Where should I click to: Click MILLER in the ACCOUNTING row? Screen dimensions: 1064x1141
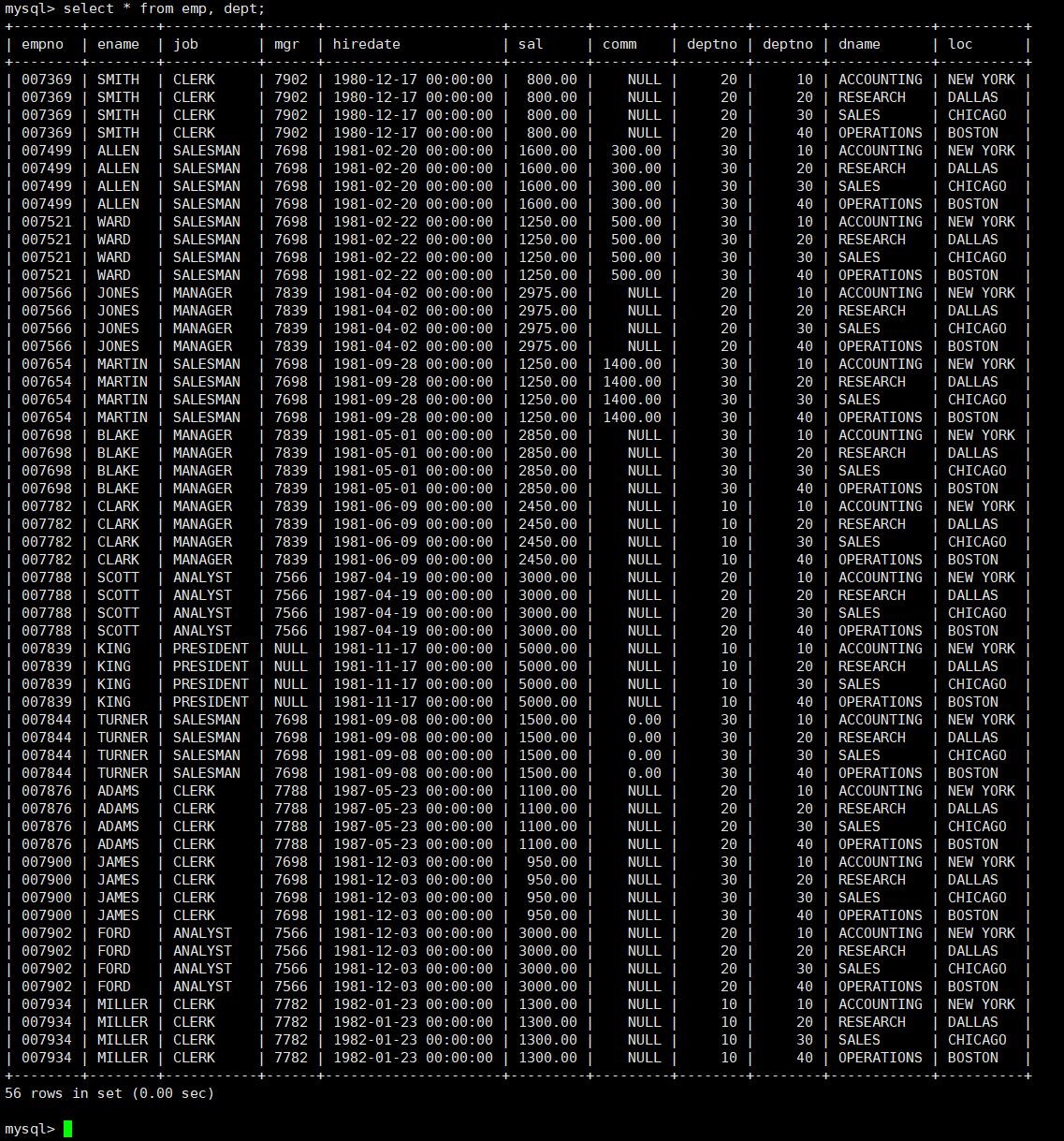[123, 1004]
